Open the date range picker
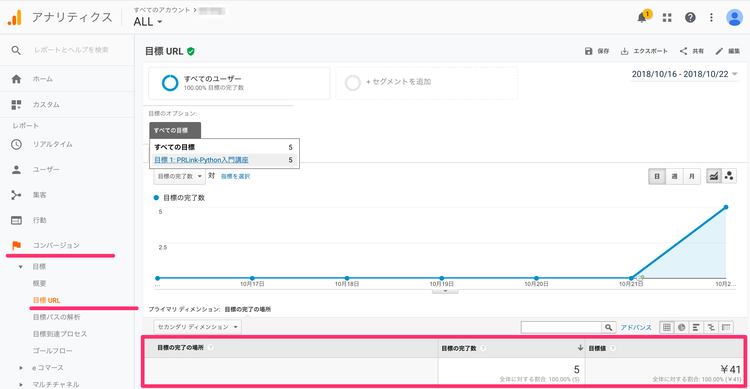This screenshot has height=389, width=750. pyautogui.click(x=684, y=74)
